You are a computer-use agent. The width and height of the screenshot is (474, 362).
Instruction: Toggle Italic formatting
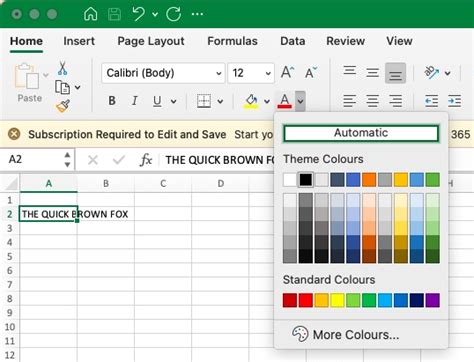(135, 101)
